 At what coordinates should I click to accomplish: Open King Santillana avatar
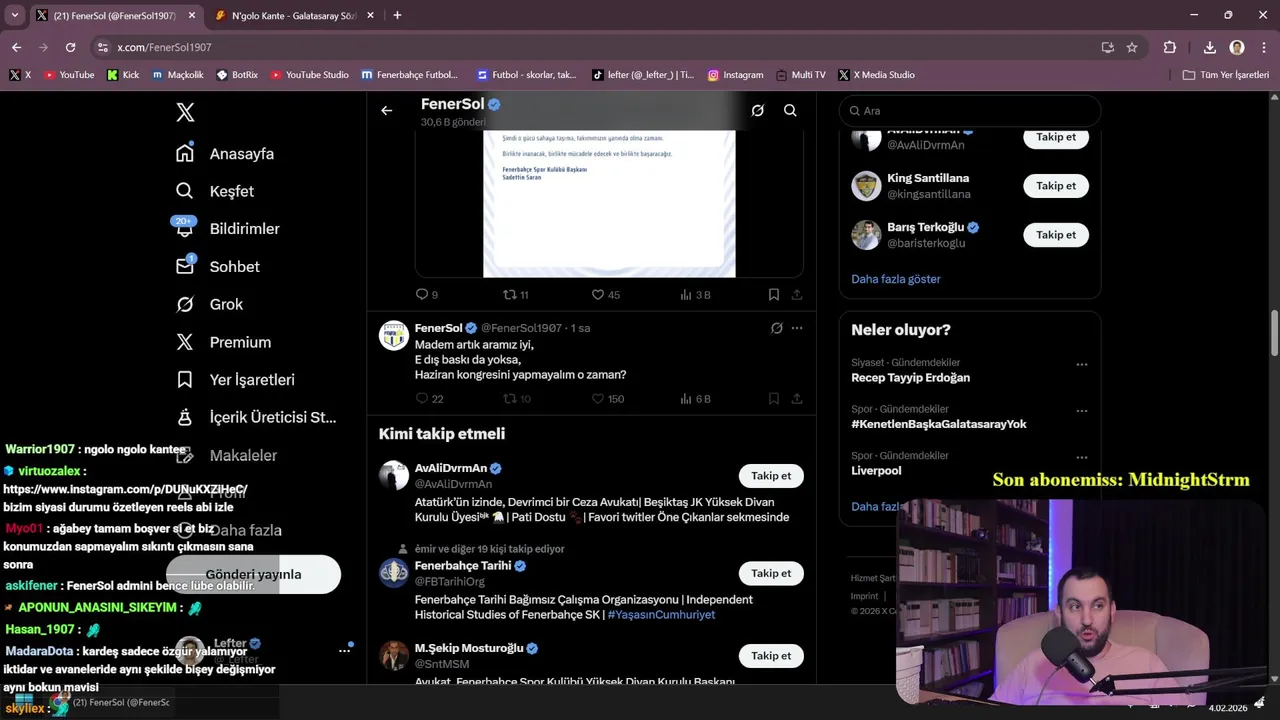[866, 186]
